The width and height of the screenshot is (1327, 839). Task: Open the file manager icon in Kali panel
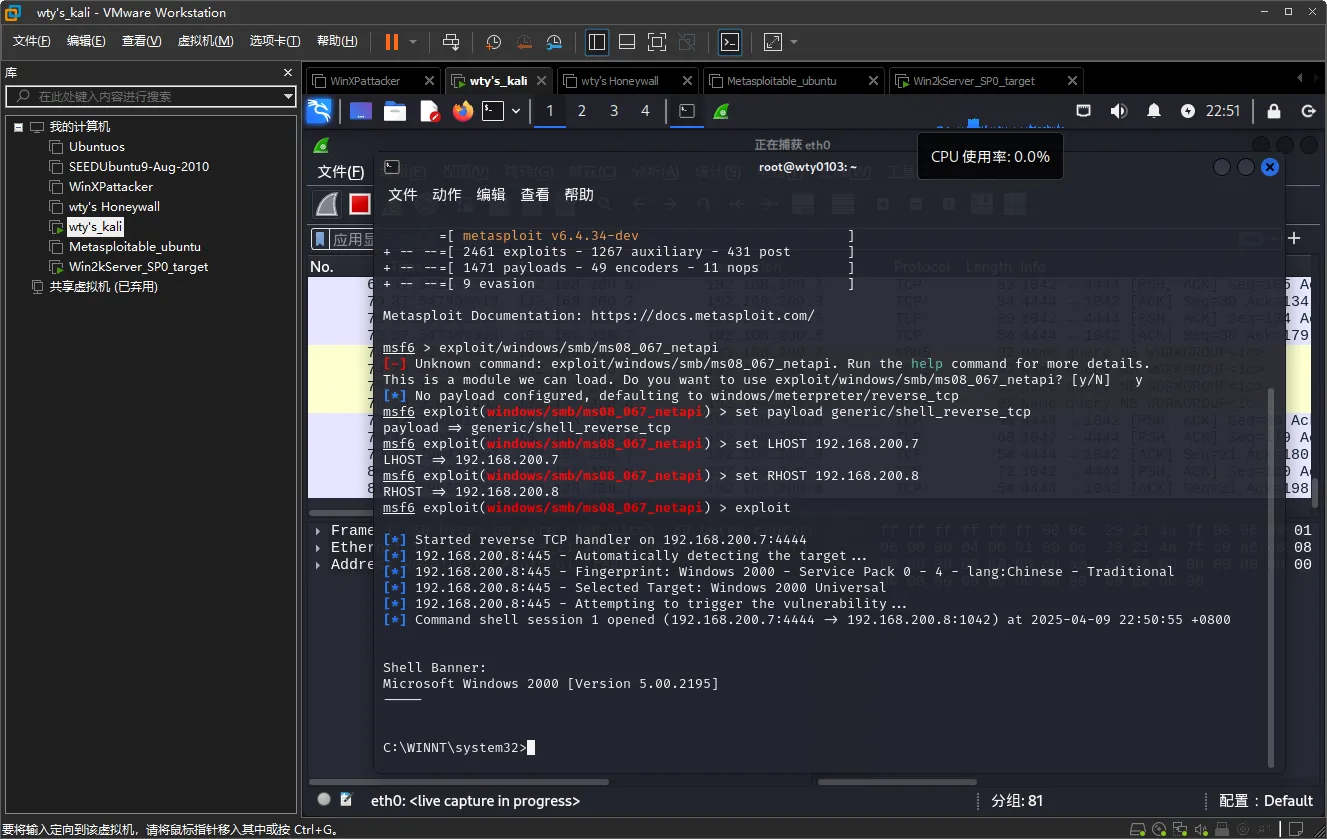point(395,111)
